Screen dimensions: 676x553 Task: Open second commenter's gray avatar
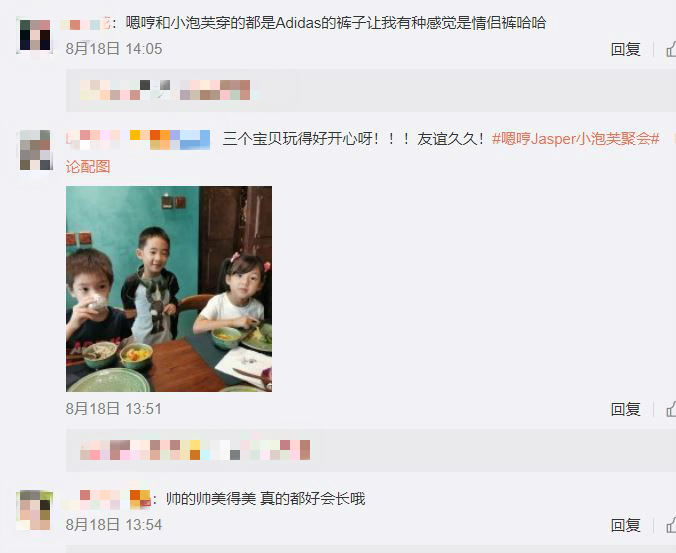[36, 150]
